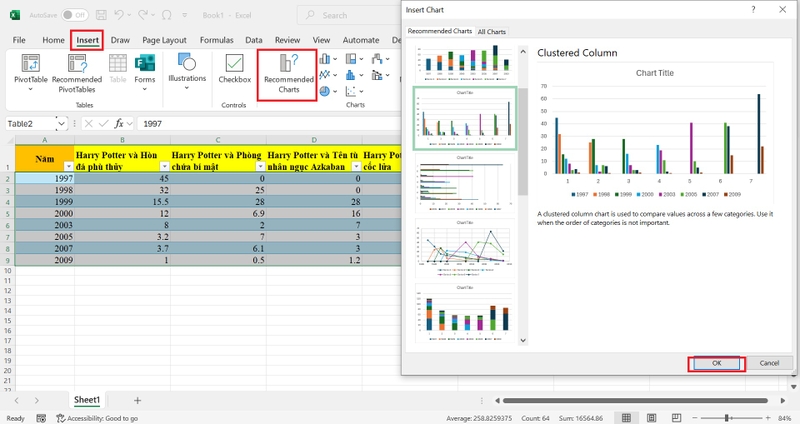This screenshot has height=424, width=800.
Task: Open the File tab
Action: click(19, 40)
